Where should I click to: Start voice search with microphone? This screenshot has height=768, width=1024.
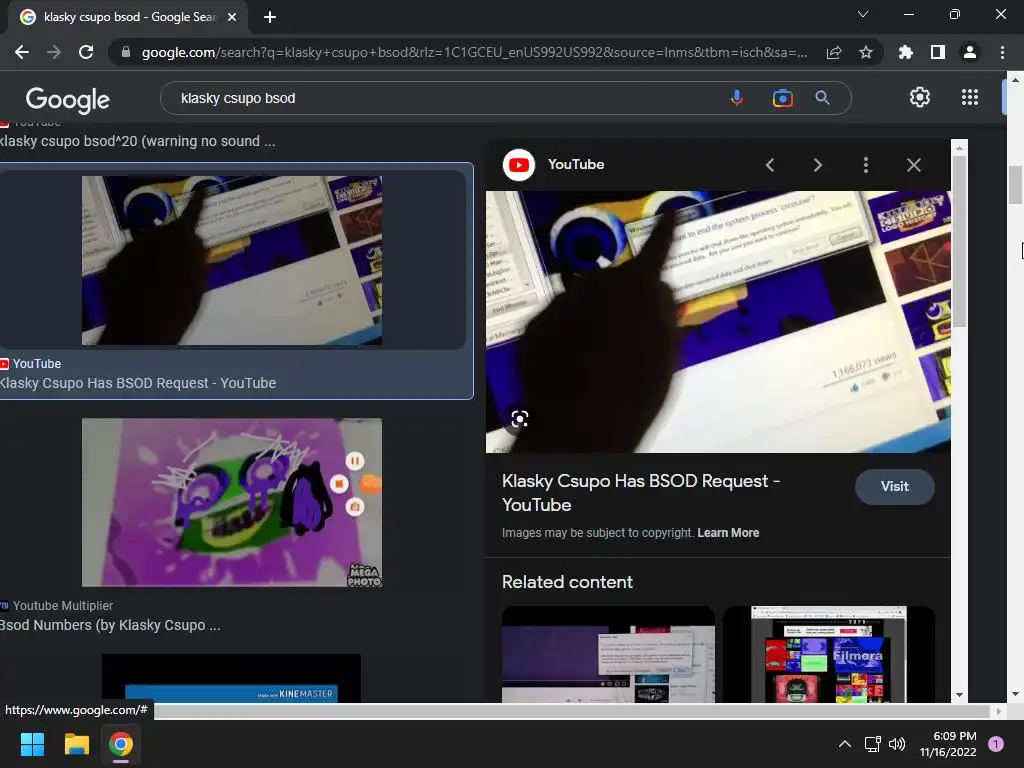coord(737,98)
